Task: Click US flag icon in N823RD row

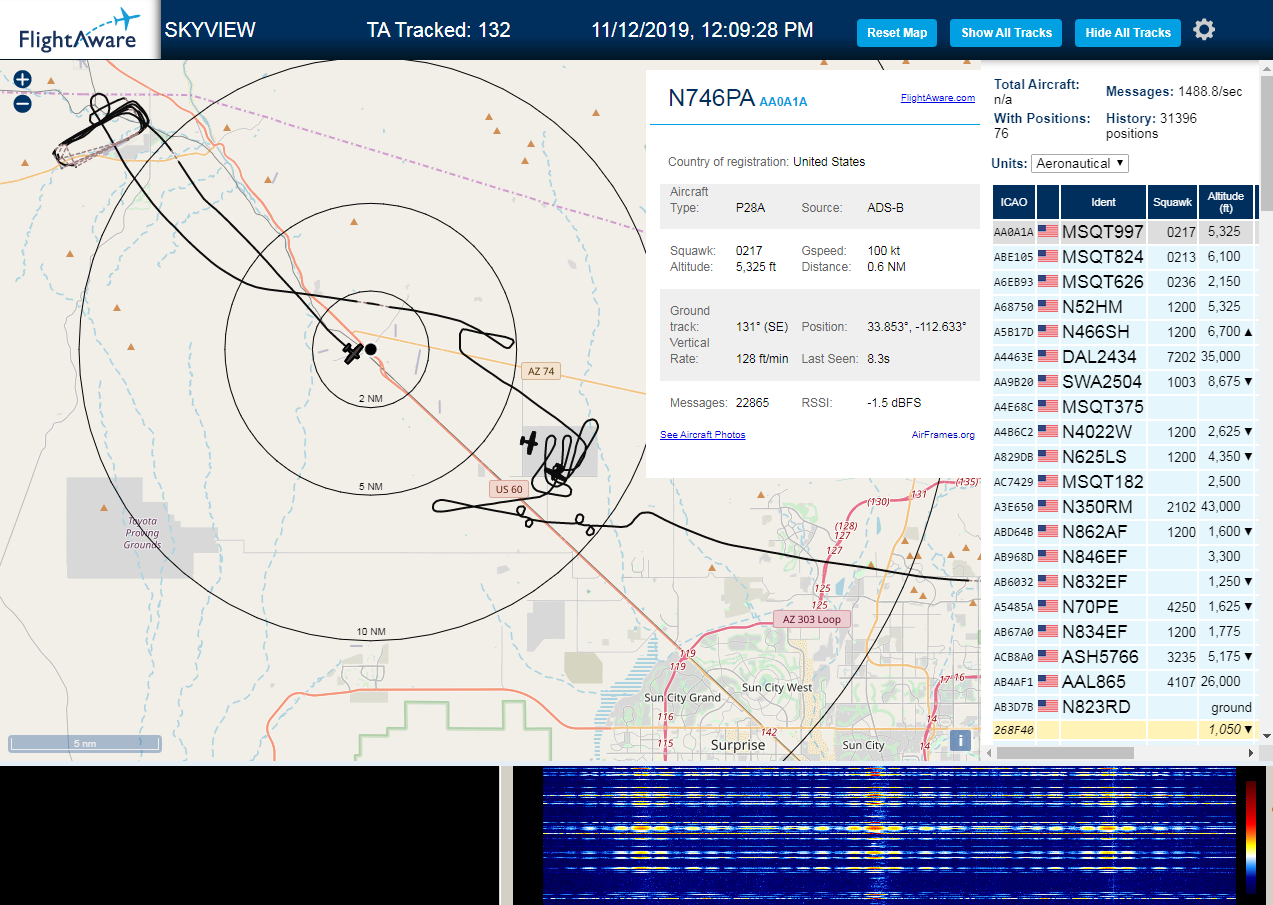Action: click(1048, 707)
